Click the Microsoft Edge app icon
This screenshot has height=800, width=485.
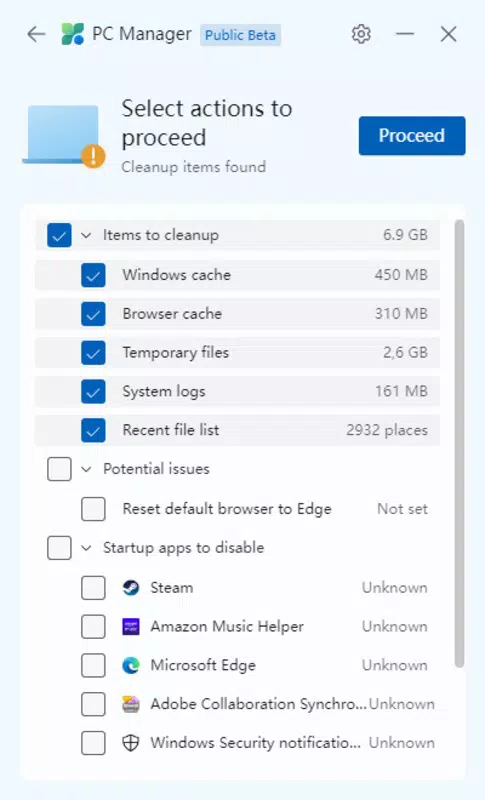point(131,665)
